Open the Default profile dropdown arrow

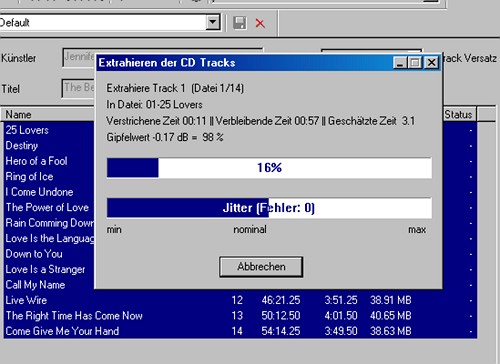click(213, 23)
